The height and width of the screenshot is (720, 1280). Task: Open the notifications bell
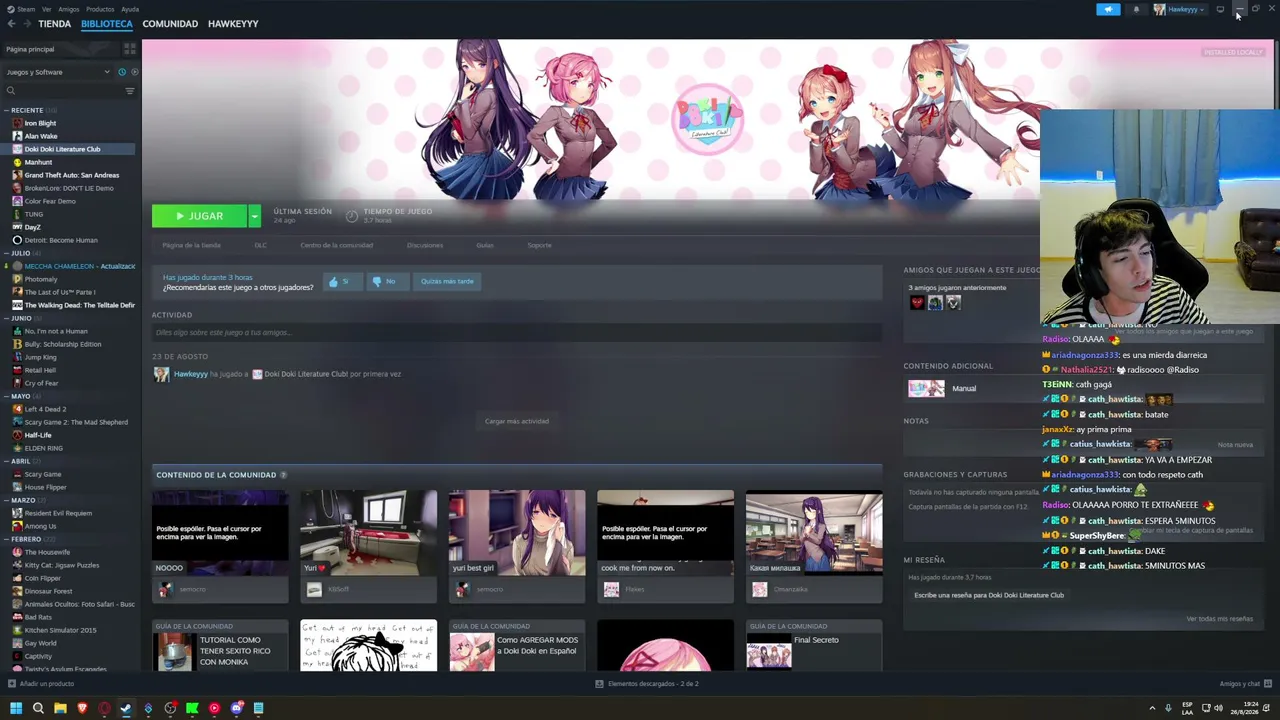[x=1136, y=9]
